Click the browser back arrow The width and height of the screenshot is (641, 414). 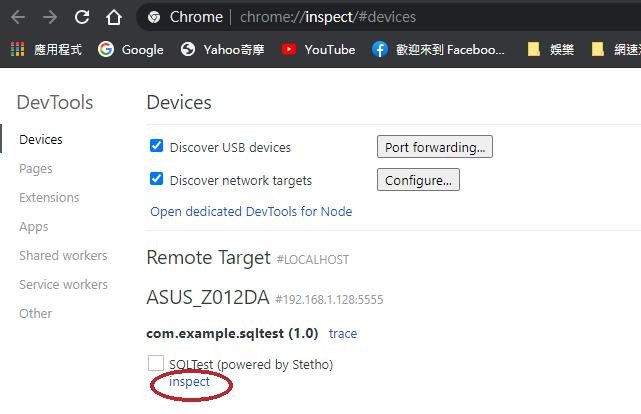click(x=19, y=17)
